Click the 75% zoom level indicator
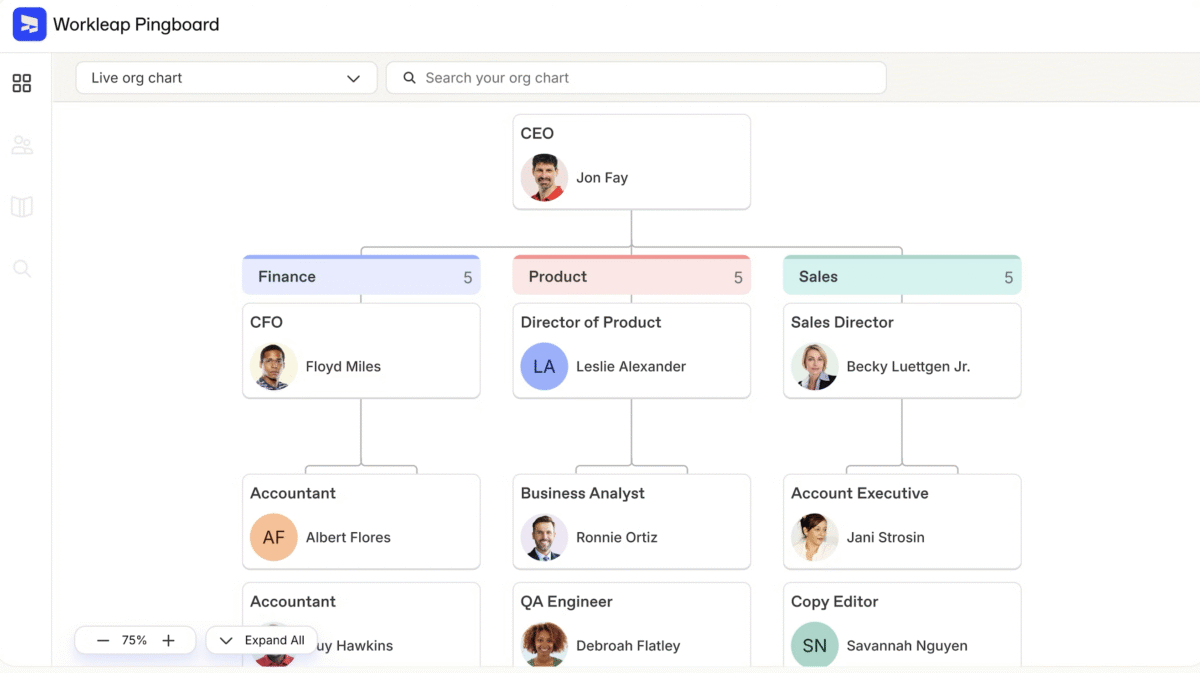This screenshot has height=673, width=1200. (x=135, y=640)
